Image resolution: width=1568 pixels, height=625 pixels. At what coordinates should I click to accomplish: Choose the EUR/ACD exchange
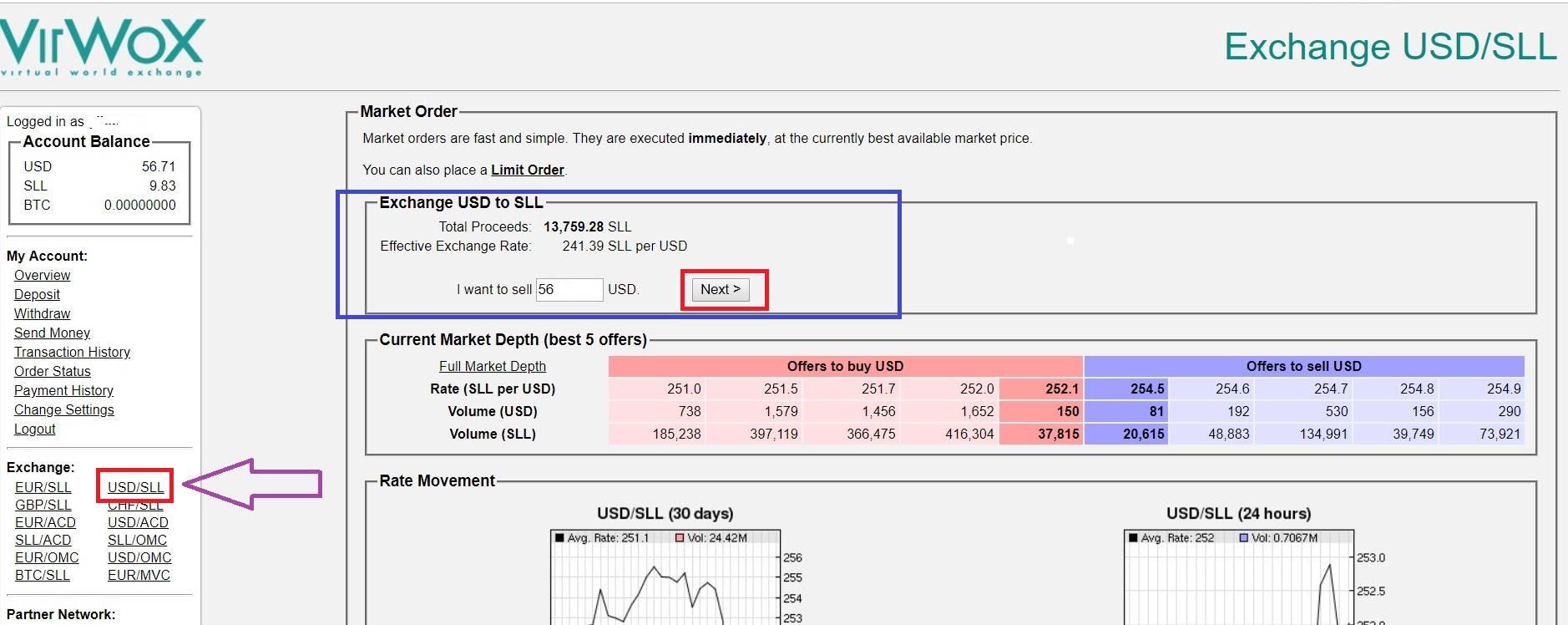click(x=45, y=522)
